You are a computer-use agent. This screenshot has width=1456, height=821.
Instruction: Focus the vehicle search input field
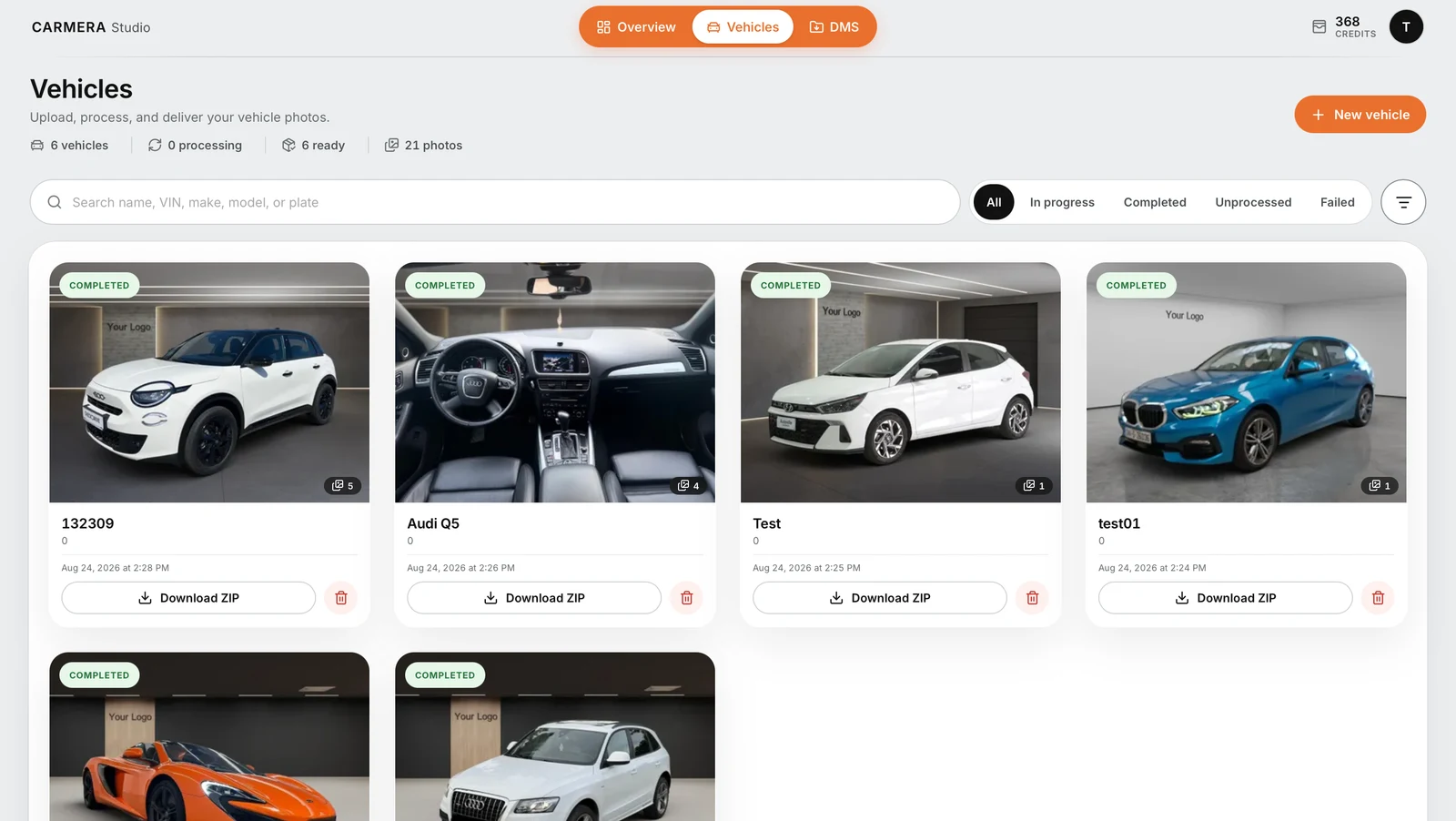tap(495, 202)
